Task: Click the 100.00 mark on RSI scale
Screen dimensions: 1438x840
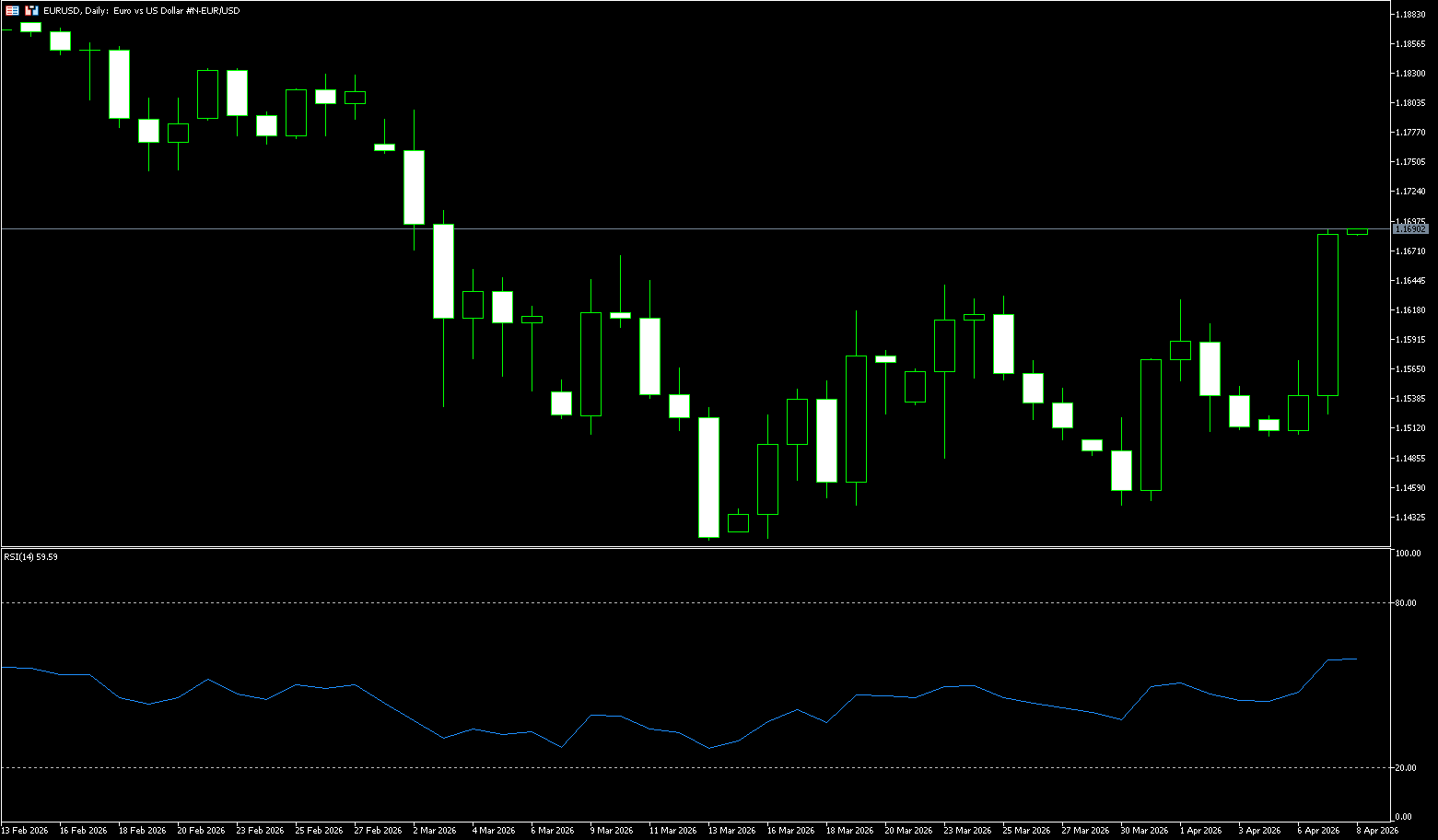Action: (x=1408, y=554)
